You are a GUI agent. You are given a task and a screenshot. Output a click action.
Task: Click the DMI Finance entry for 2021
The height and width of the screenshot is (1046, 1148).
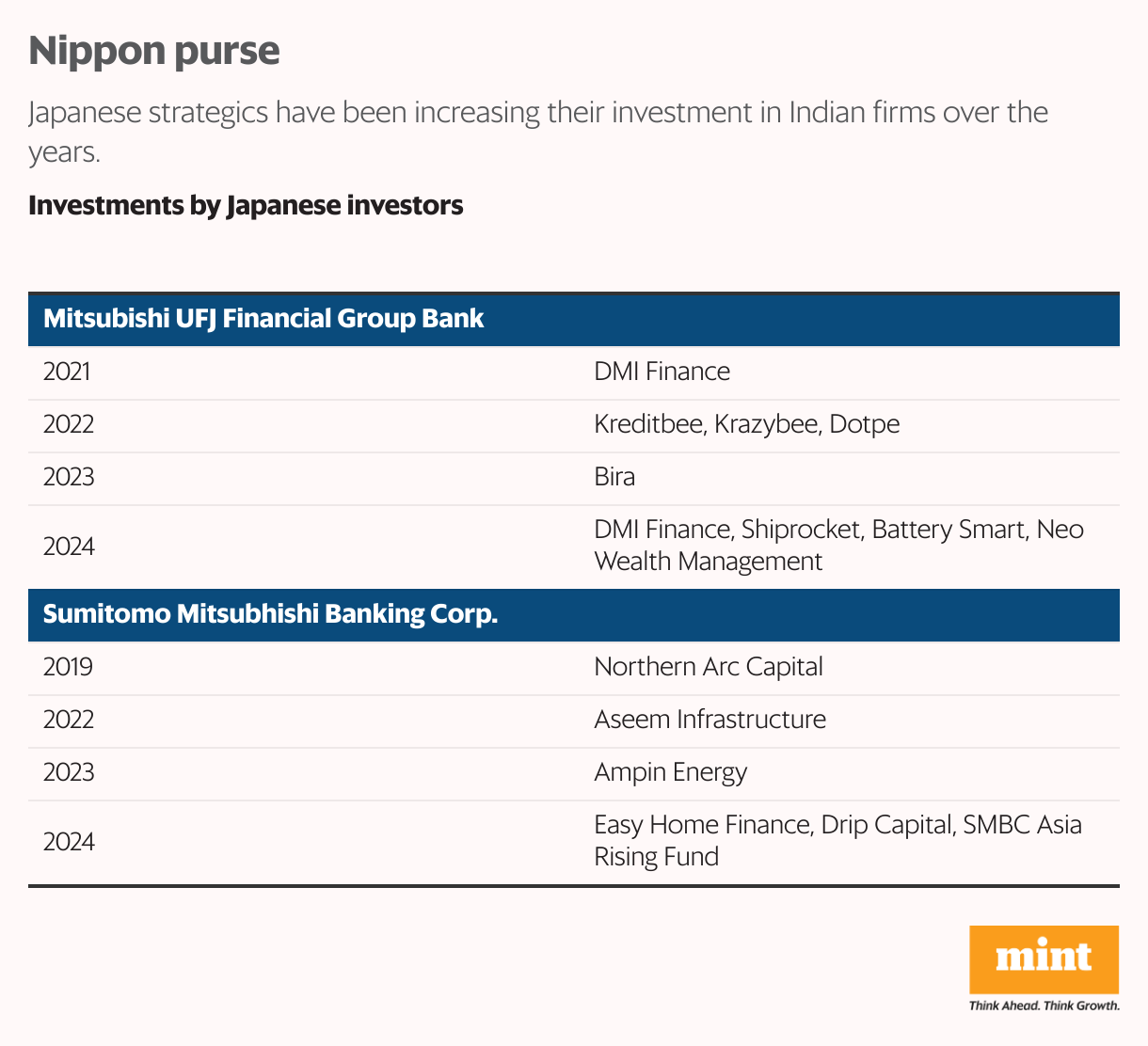662,372
